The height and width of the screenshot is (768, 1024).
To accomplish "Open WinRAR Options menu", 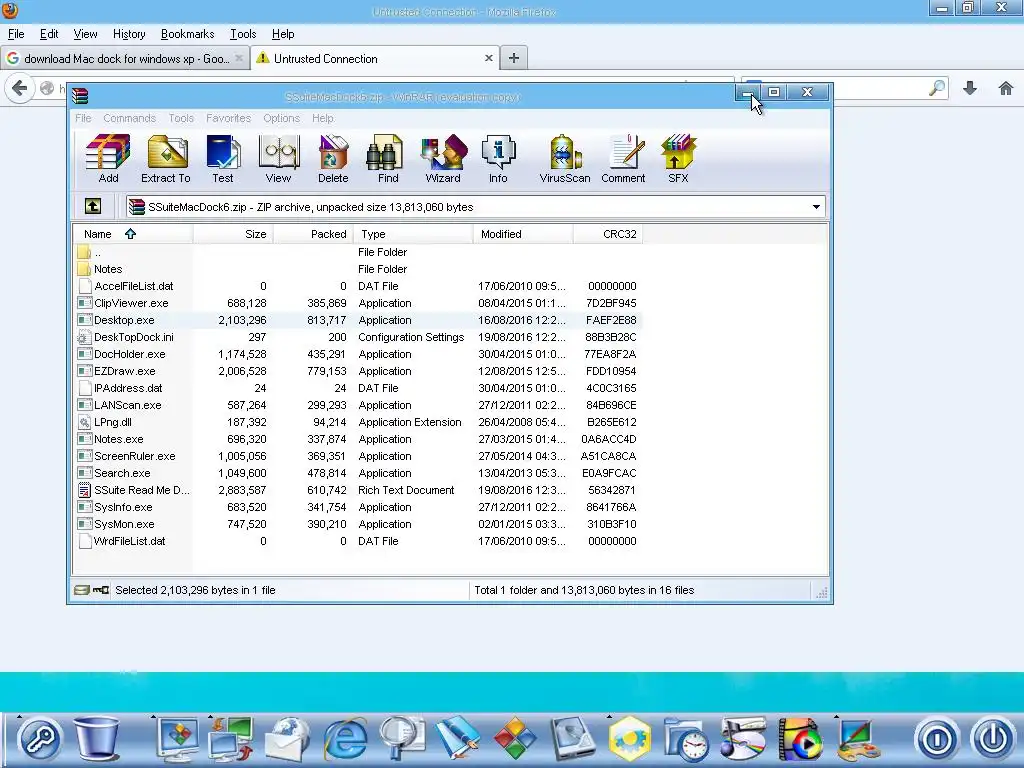I will [x=281, y=118].
